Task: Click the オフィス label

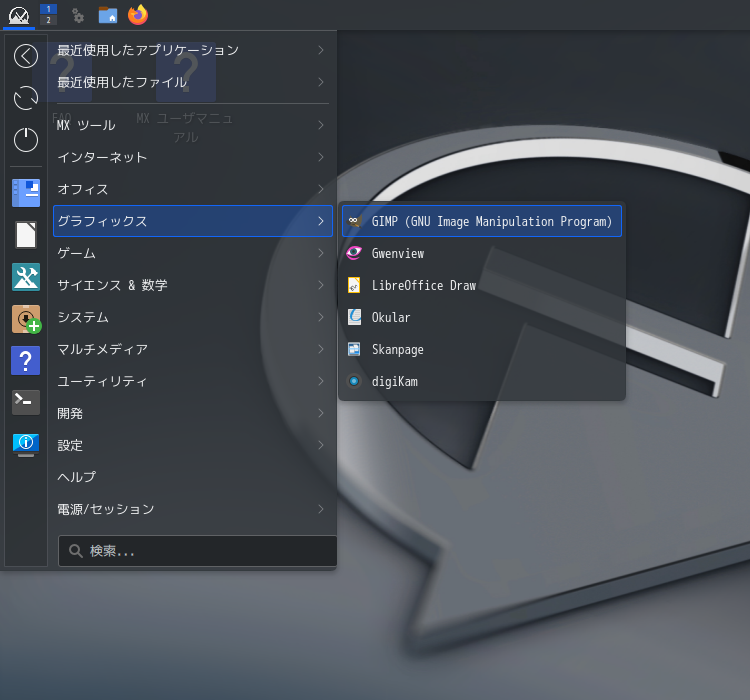Action: (x=83, y=189)
